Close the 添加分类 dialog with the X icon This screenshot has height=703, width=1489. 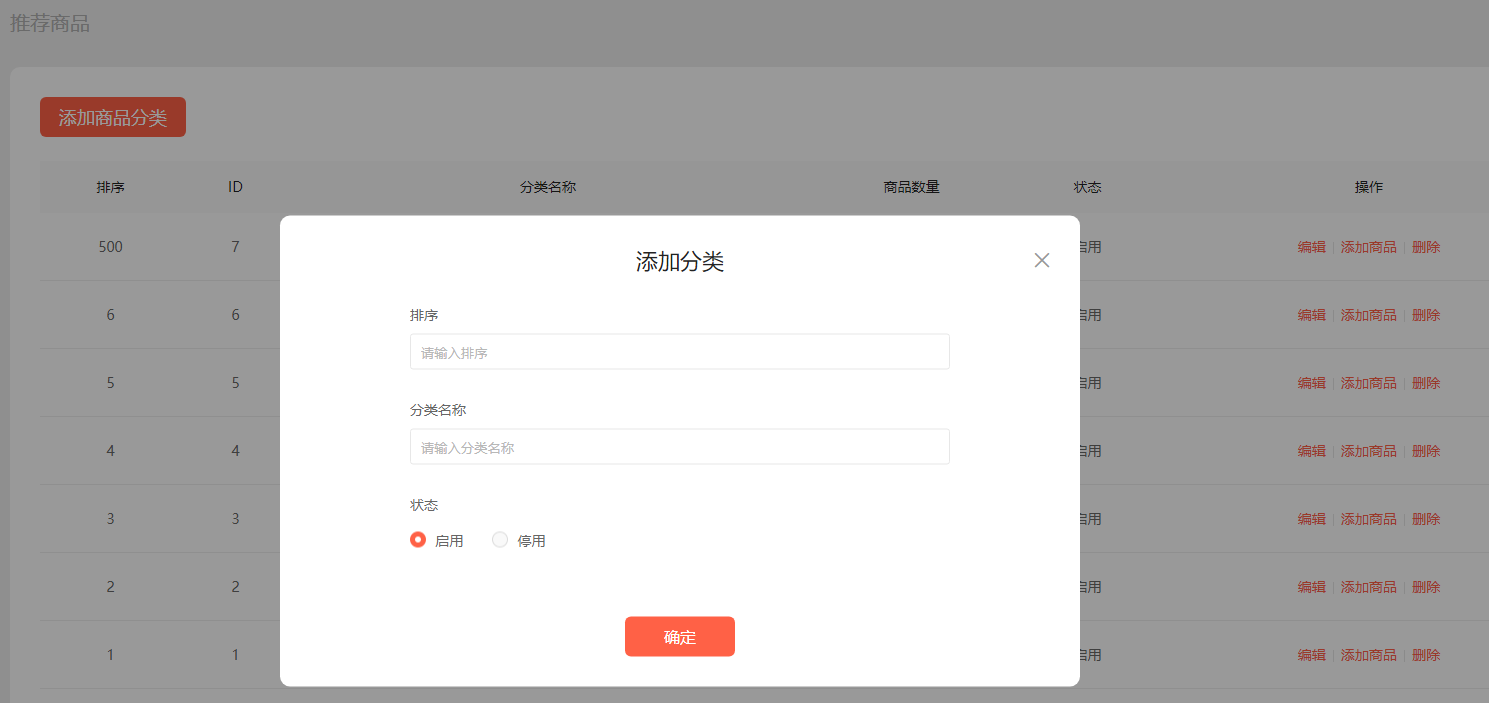click(1042, 261)
